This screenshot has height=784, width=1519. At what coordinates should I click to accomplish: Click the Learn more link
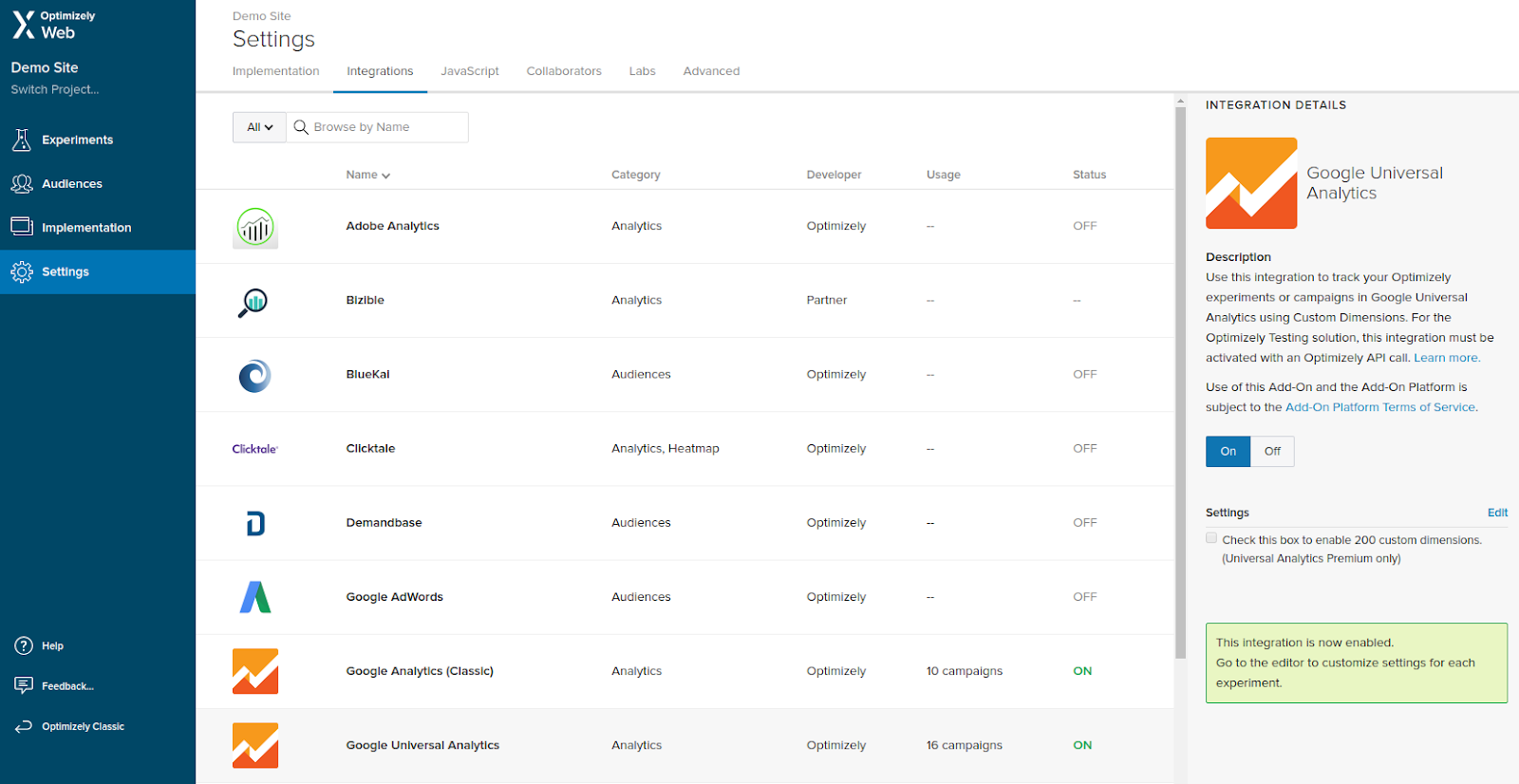tap(1447, 358)
